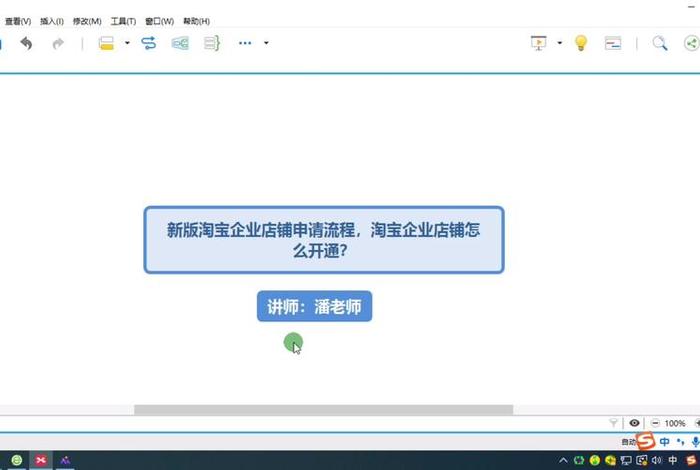Click the network monitor tray icon
This screenshot has width=700, height=470.
[x=626, y=460]
